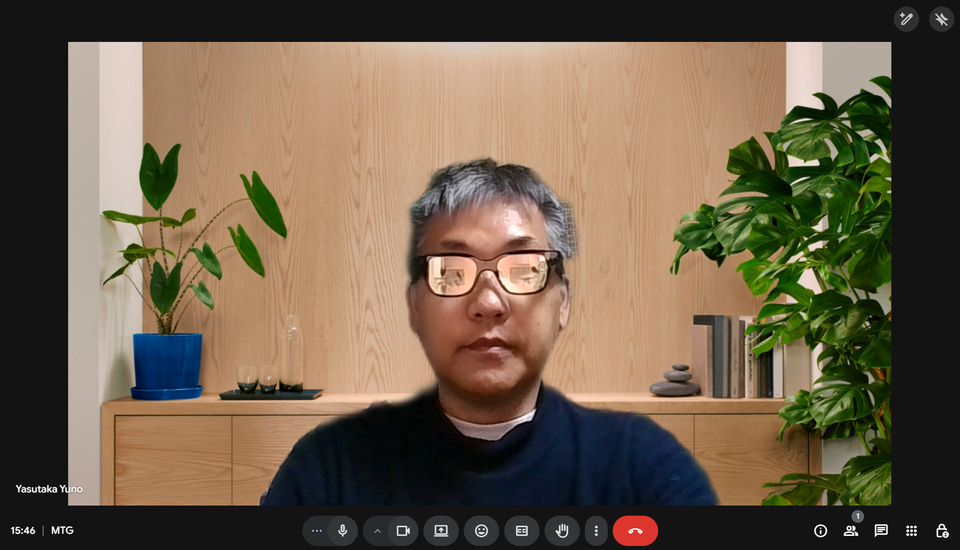Open the visual effects wand icon
960x550 pixels.
click(x=906, y=20)
